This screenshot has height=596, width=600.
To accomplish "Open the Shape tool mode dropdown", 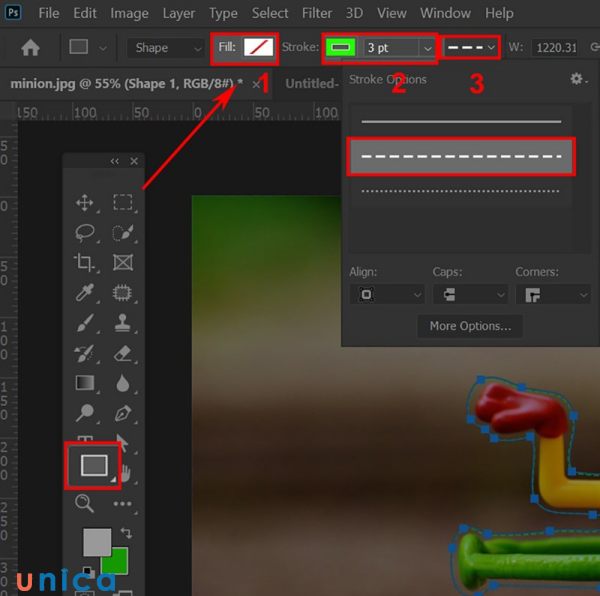I will pos(166,48).
